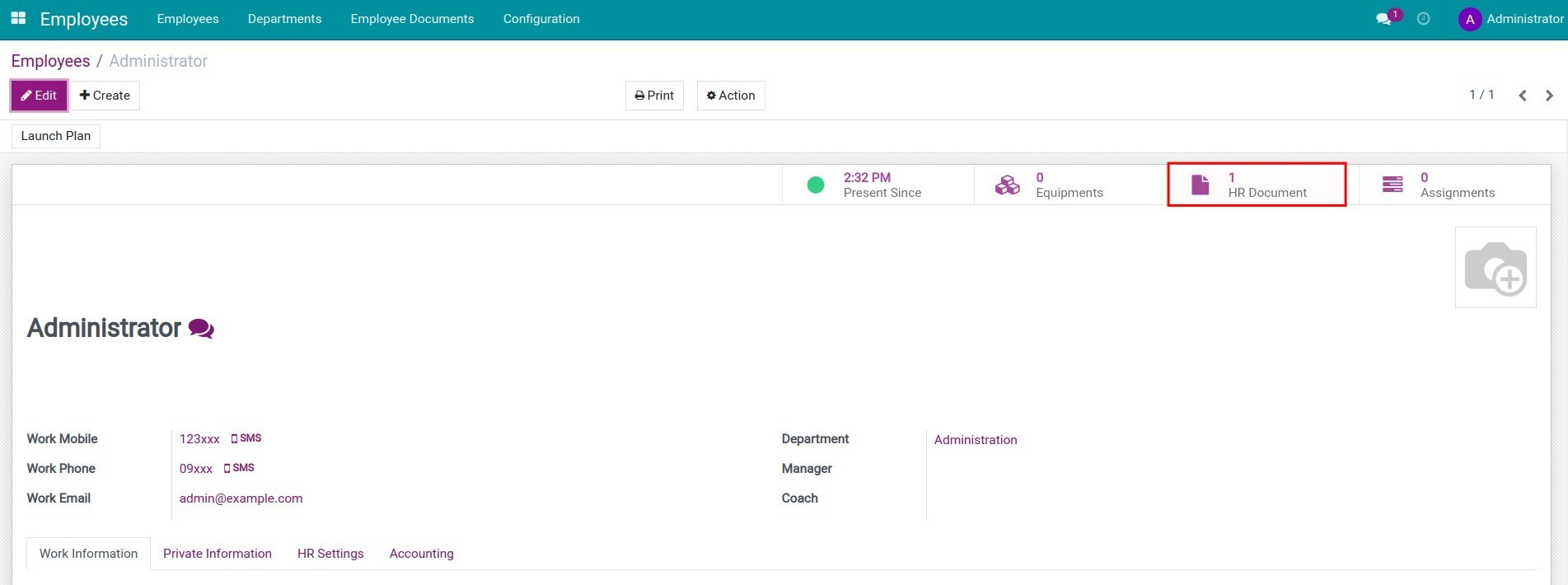The width and height of the screenshot is (1568, 585).
Task: Click the 1 / 1 record pager
Action: point(1481,95)
